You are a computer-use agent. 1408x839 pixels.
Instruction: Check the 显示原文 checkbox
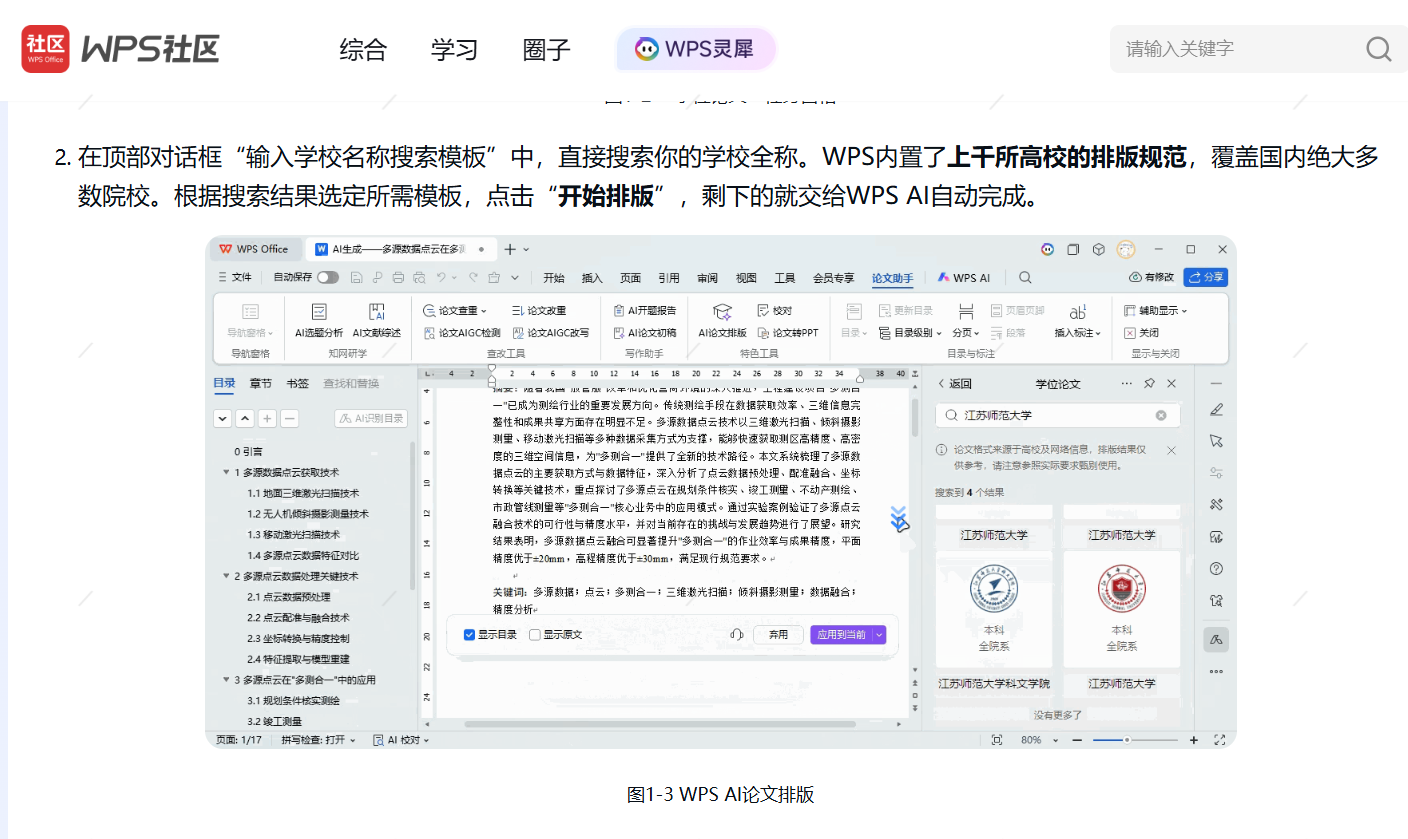535,635
